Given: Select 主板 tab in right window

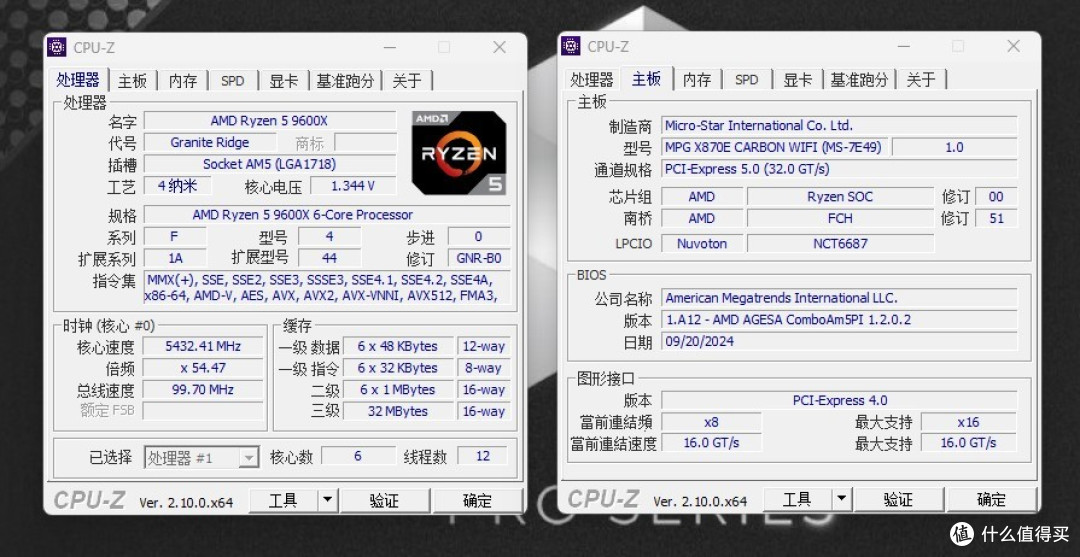Looking at the screenshot, I should [x=646, y=78].
